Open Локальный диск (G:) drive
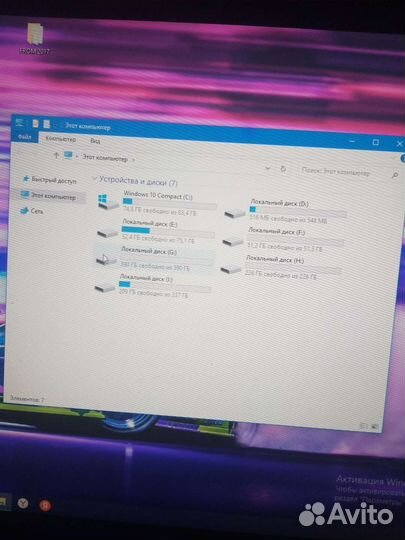405x540 pixels. point(155,259)
